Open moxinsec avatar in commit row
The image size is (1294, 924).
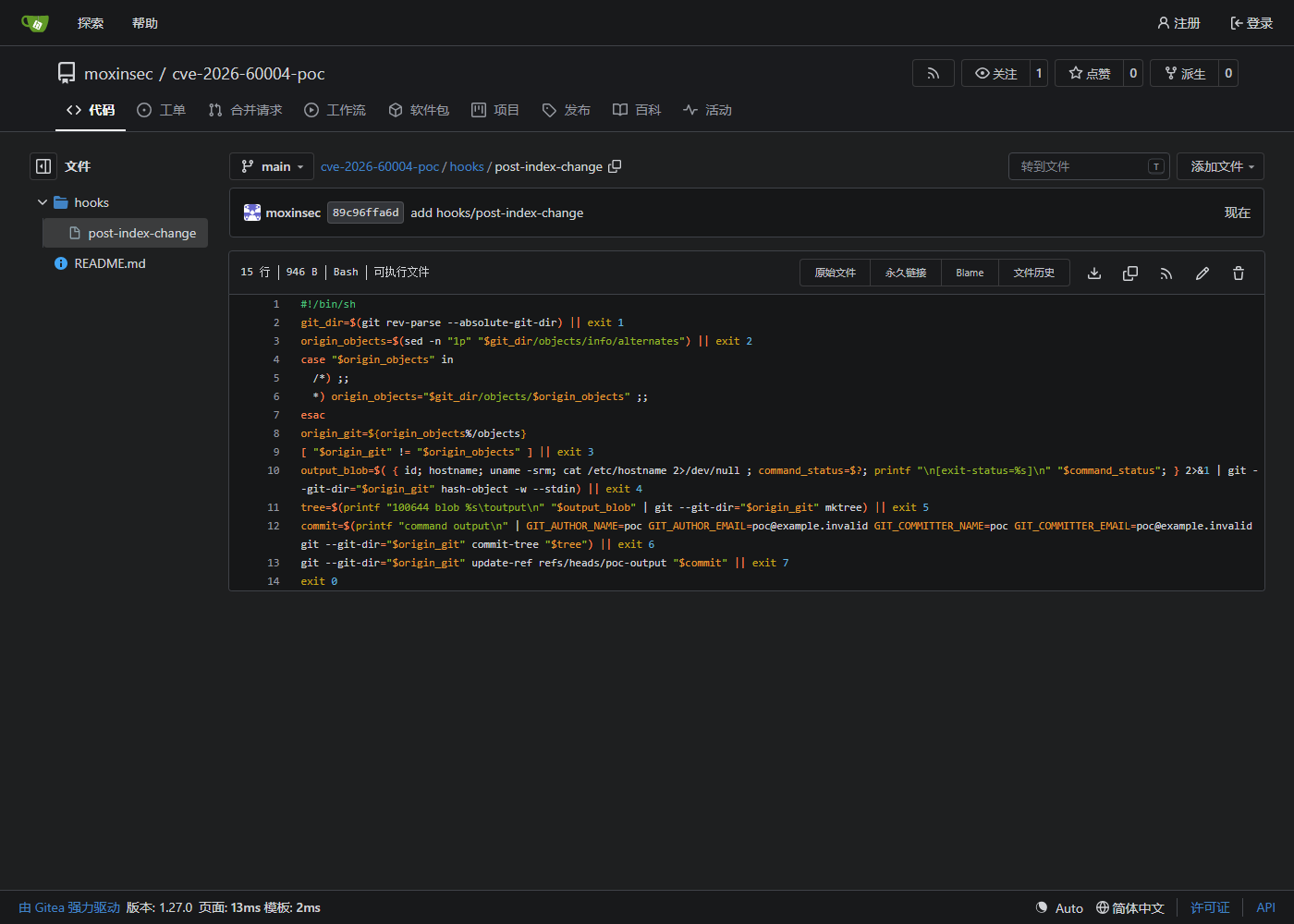click(252, 213)
